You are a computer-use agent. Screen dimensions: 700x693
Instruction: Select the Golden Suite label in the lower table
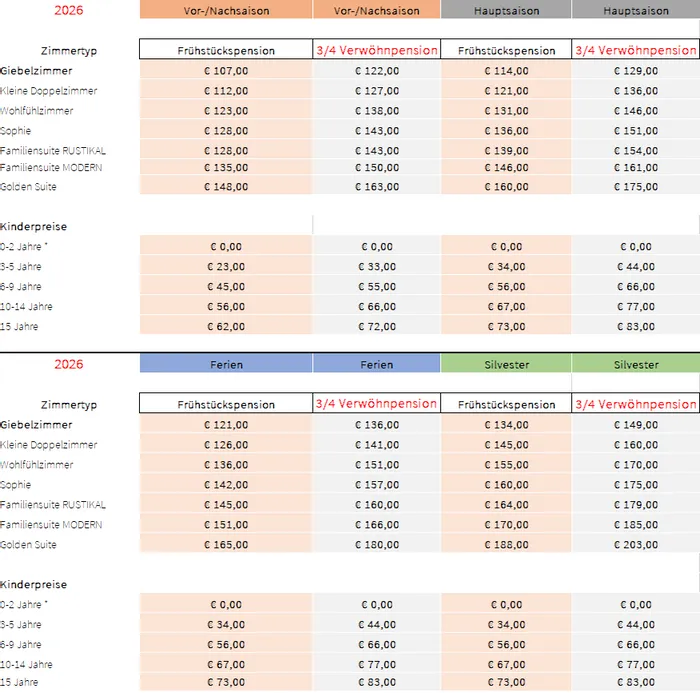pos(28,545)
